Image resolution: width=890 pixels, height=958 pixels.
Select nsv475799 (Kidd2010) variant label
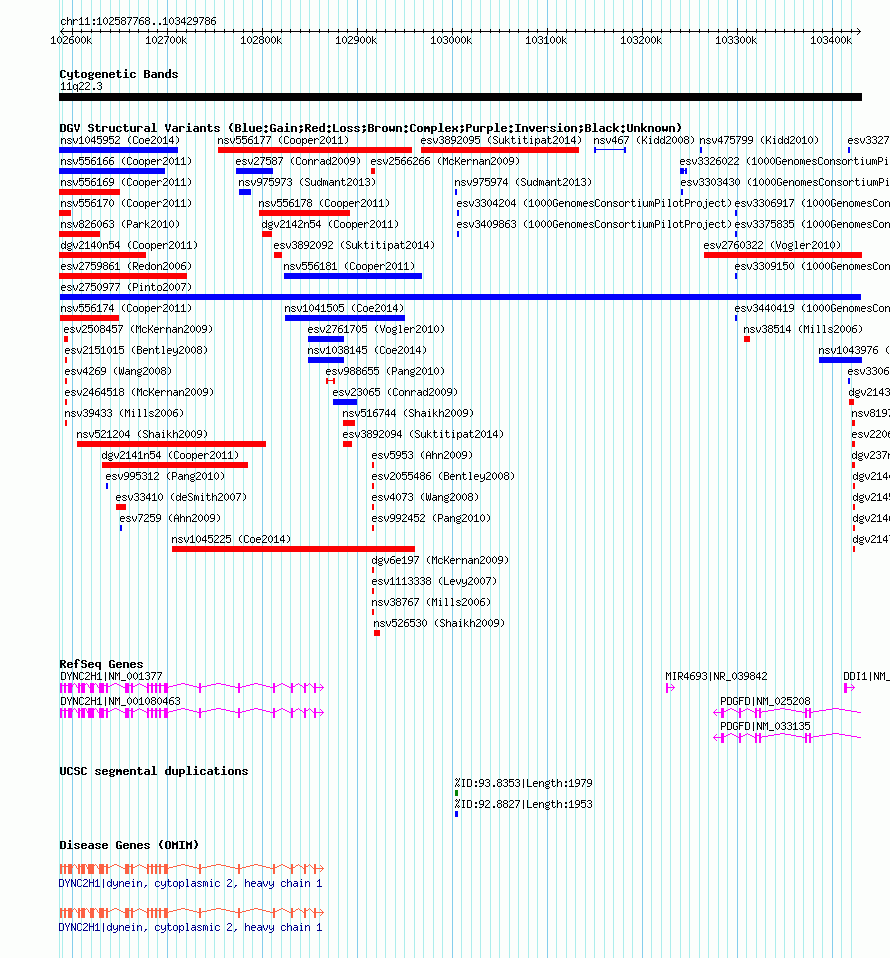click(759, 140)
